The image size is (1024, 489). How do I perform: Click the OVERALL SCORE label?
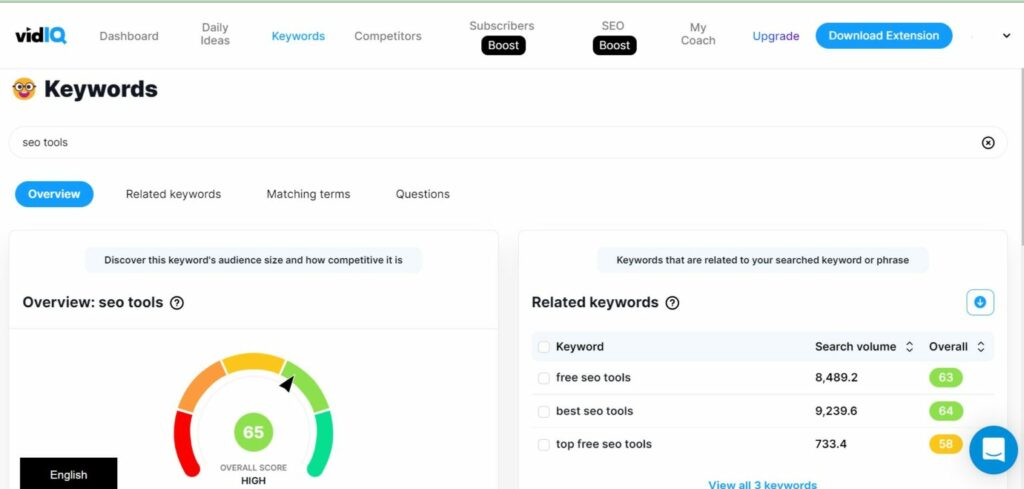tap(253, 468)
